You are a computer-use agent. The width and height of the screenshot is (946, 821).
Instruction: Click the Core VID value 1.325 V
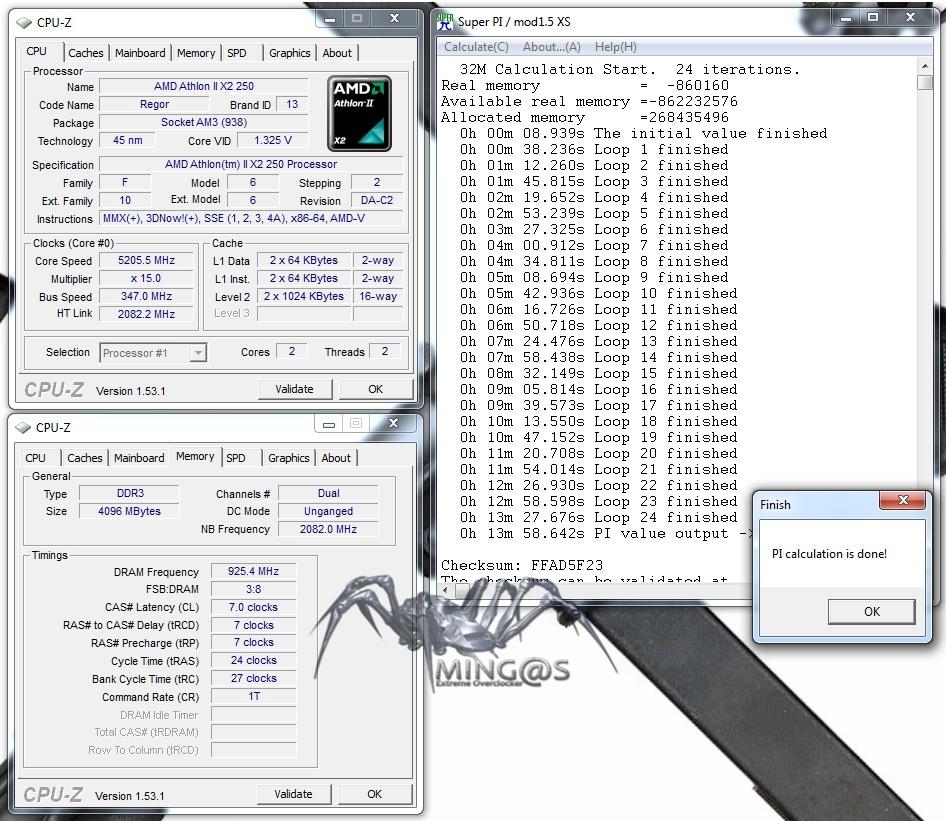click(x=273, y=140)
